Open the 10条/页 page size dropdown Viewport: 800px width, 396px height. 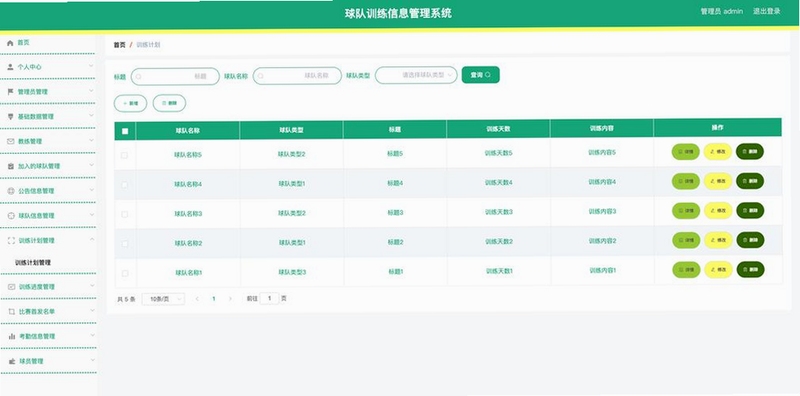click(x=163, y=299)
